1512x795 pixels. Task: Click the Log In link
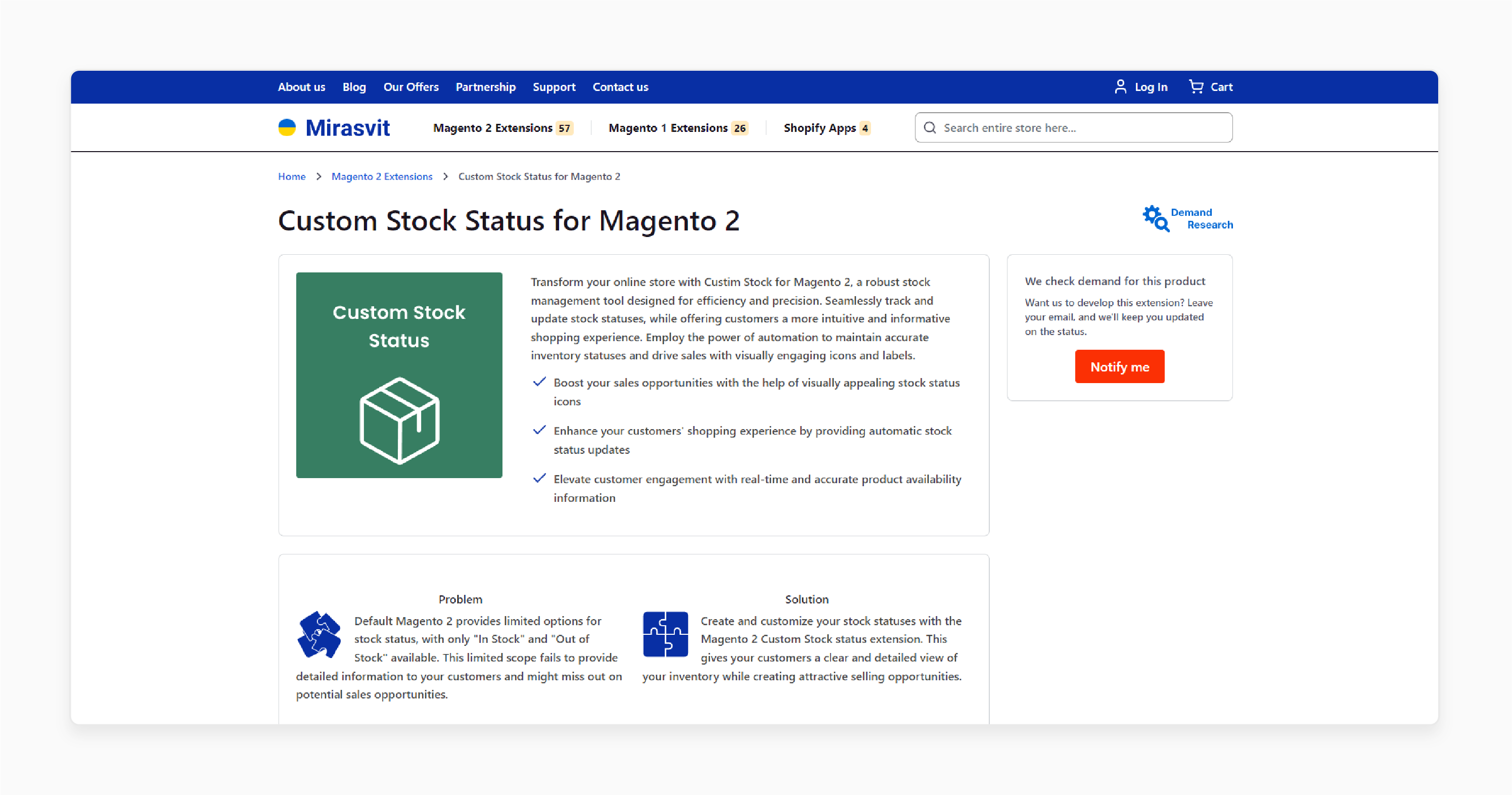(x=1151, y=87)
